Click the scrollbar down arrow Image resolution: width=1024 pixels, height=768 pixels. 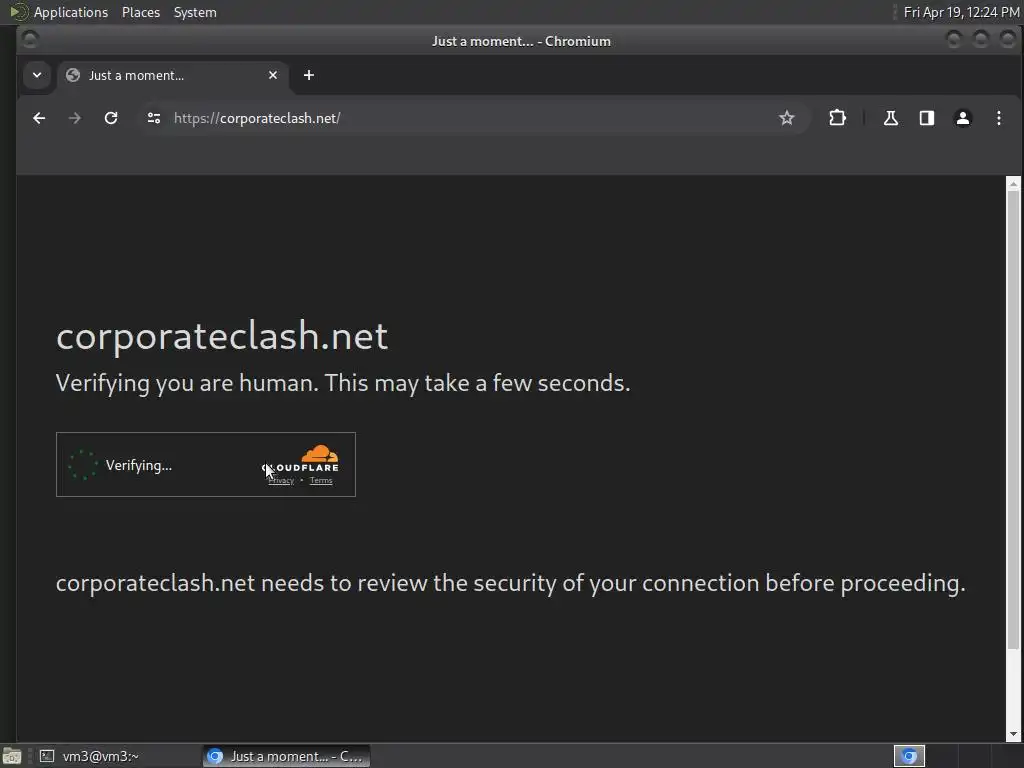[x=1013, y=734]
